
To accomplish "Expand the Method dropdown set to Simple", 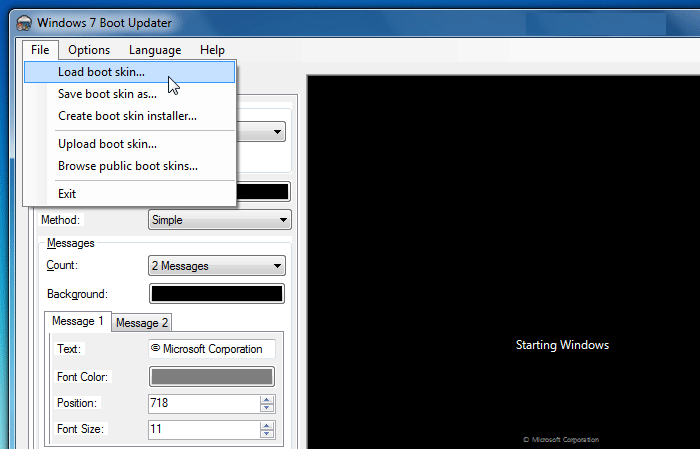I will pos(220,220).
